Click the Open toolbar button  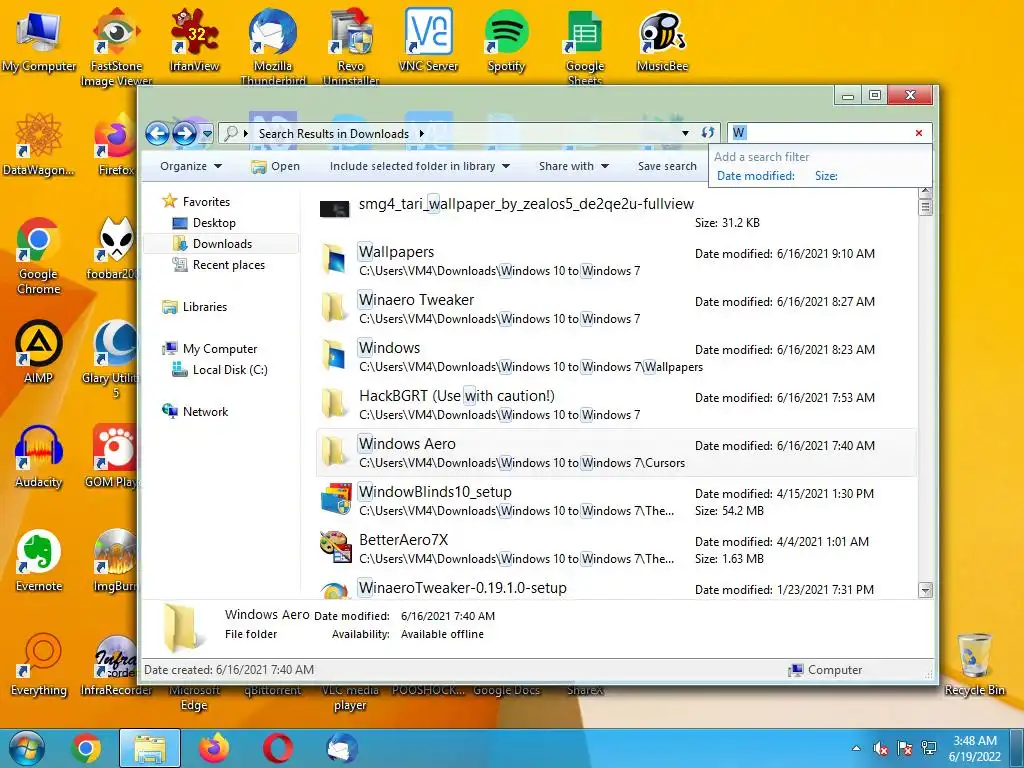276,166
